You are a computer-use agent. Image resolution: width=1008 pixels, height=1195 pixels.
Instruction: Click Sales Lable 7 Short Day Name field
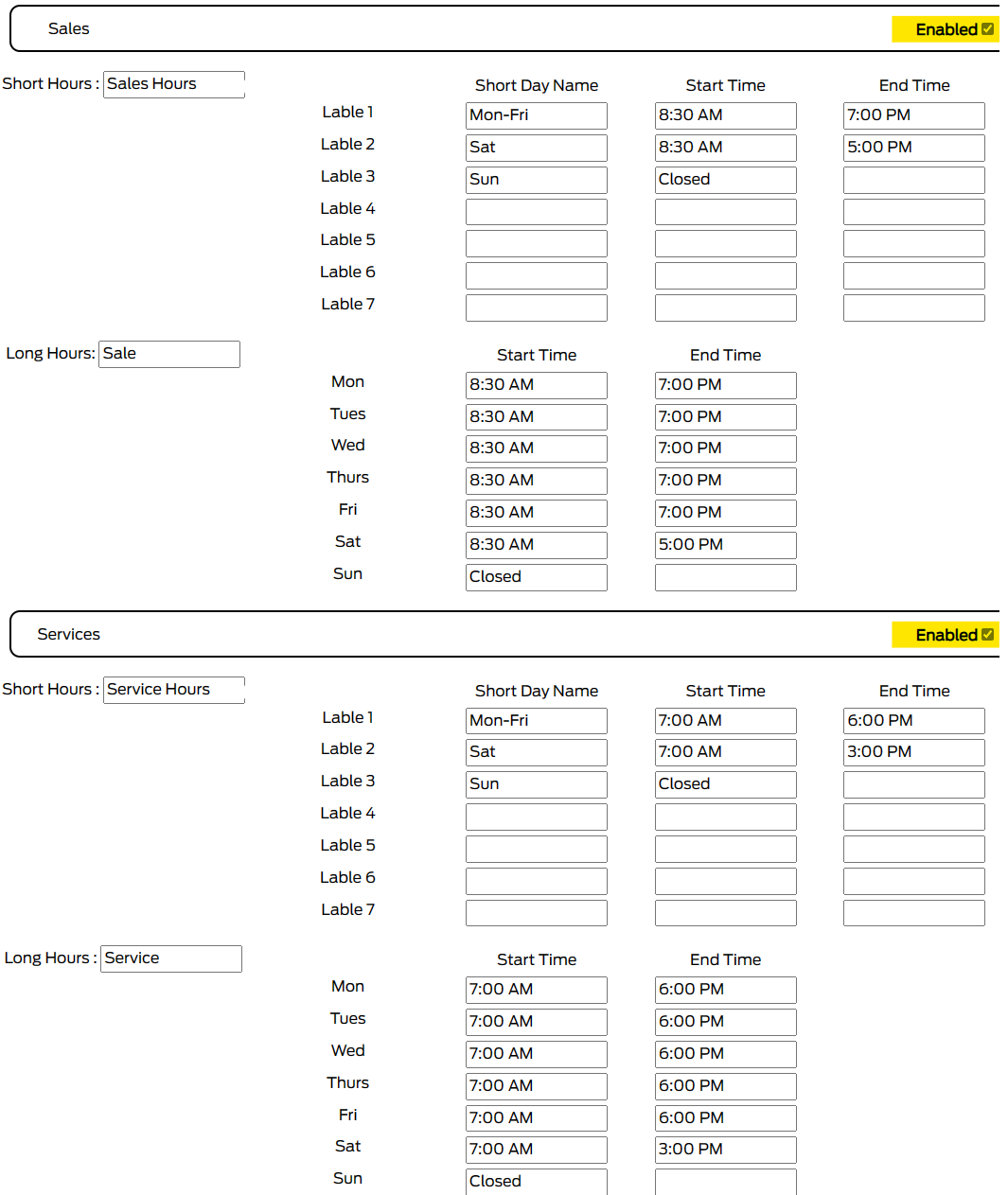537,308
